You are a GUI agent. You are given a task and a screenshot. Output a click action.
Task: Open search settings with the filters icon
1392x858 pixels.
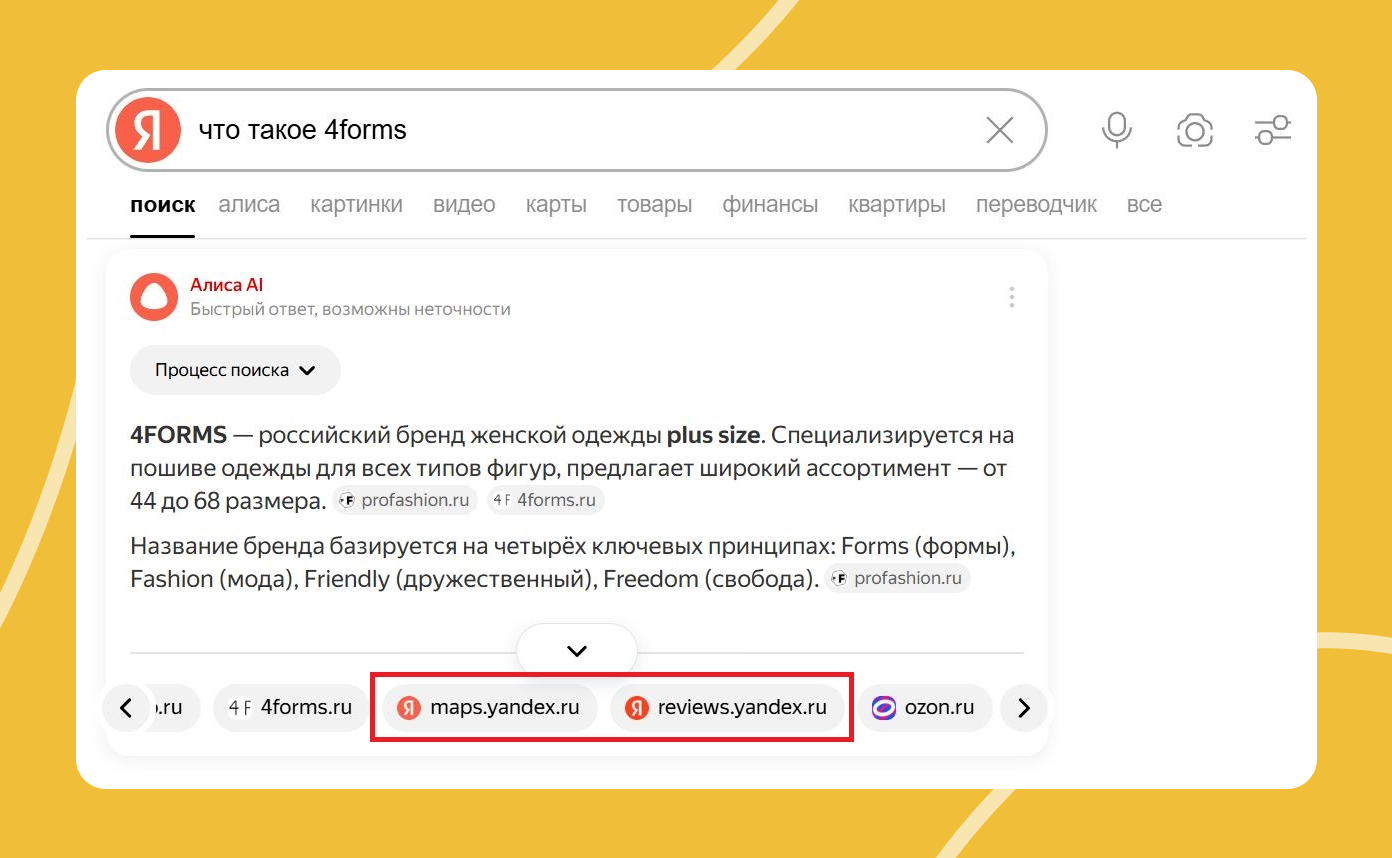[1272, 130]
